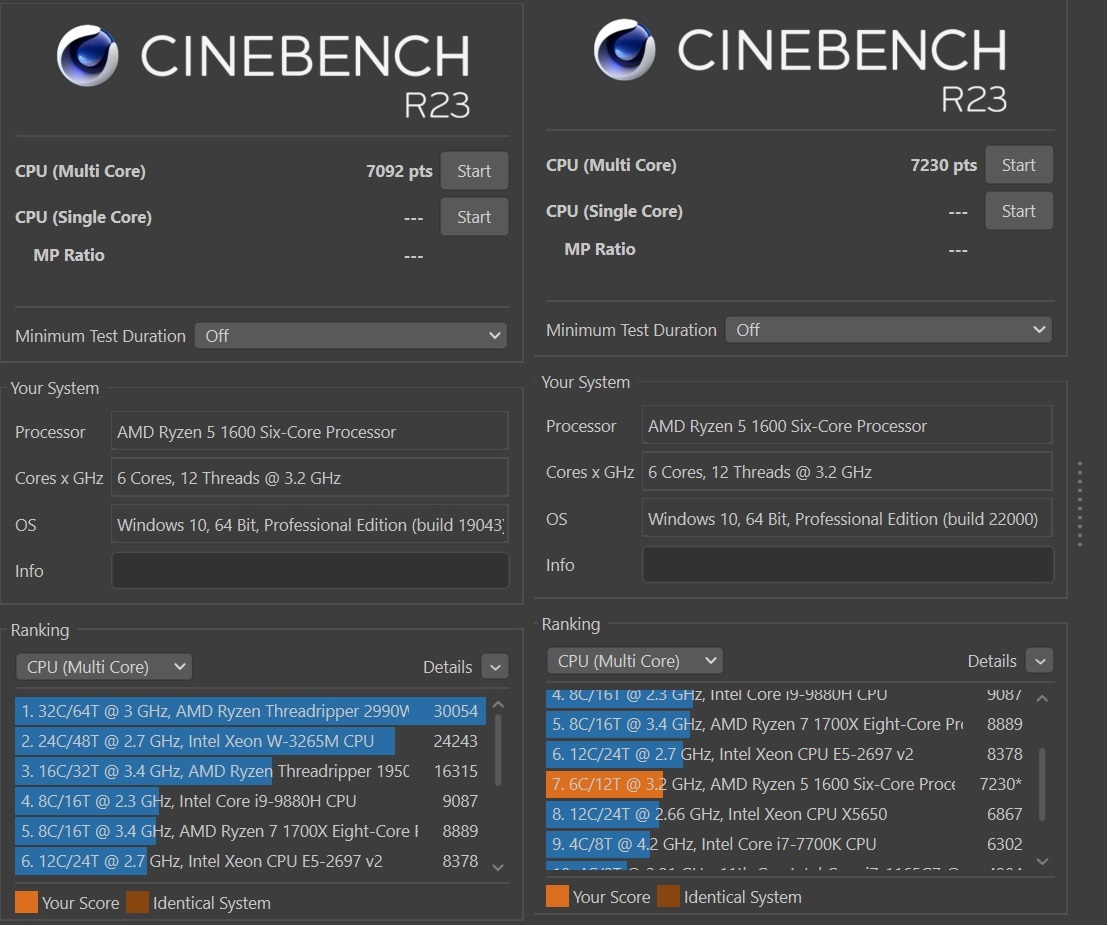The height and width of the screenshot is (926, 1108).
Task: Expand the Details arrow in the left Ranking panel
Action: [x=495, y=667]
